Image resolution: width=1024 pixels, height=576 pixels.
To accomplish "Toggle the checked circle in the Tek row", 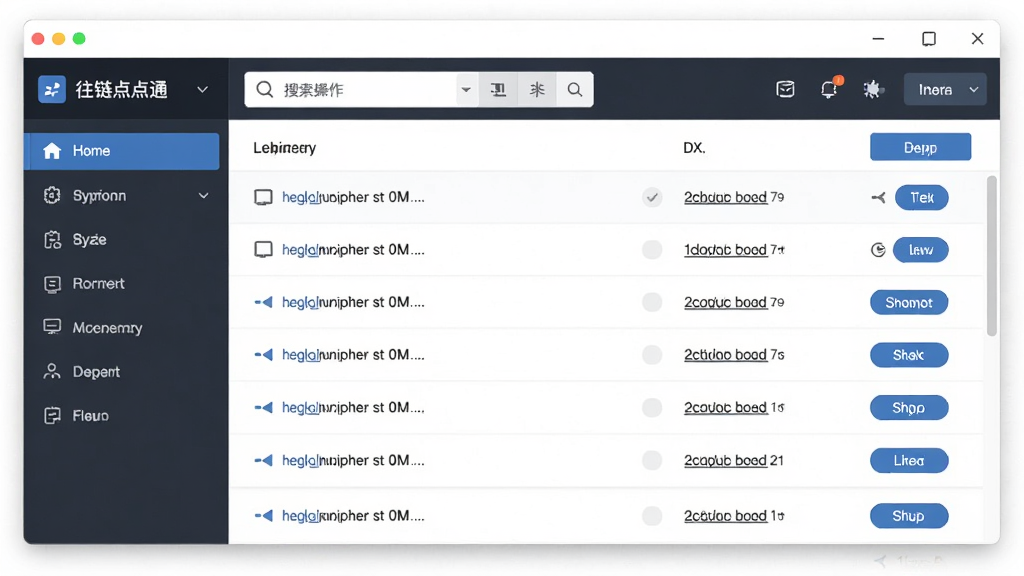I will click(x=652, y=197).
